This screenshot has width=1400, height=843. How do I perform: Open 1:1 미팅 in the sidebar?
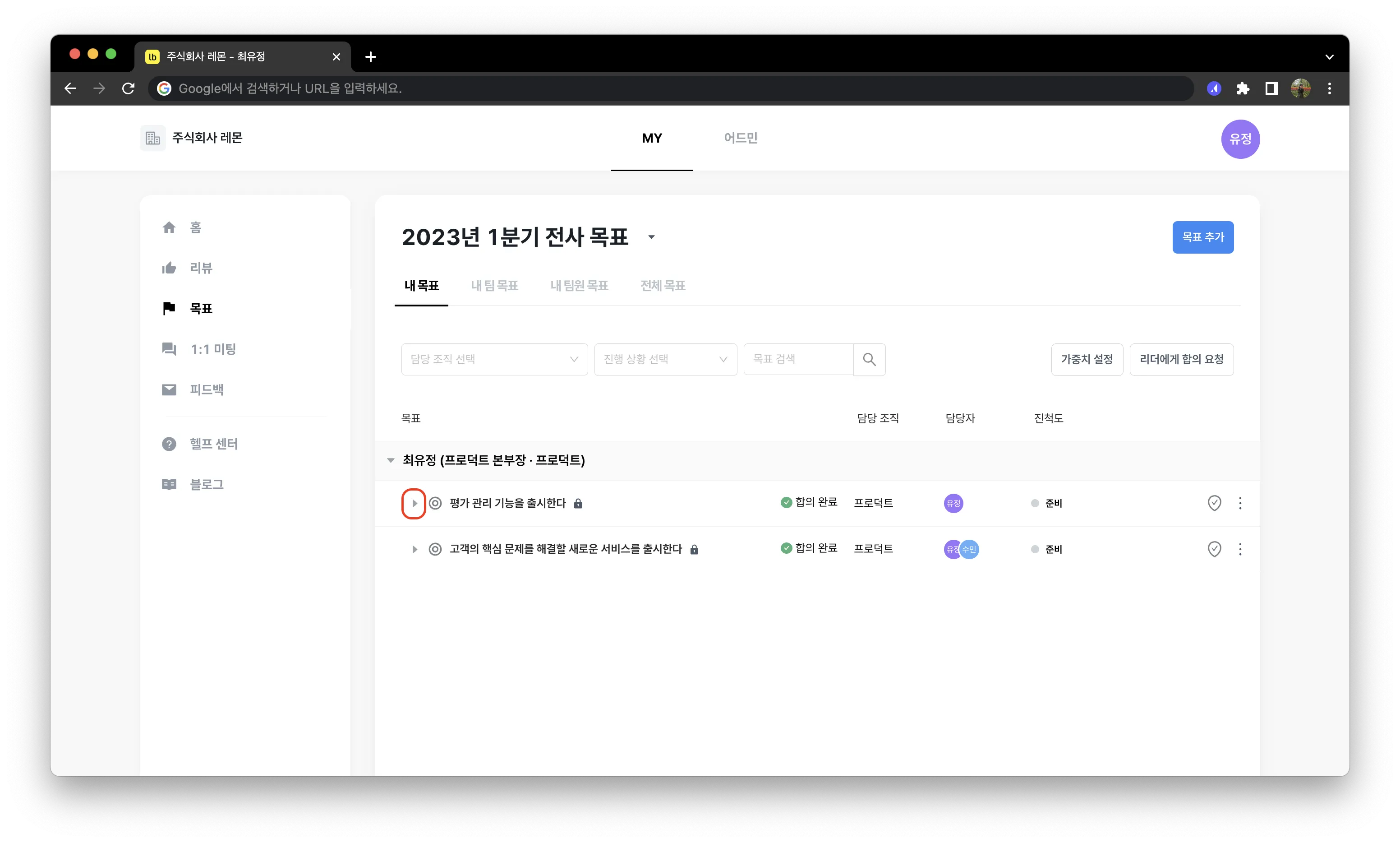[199, 349]
